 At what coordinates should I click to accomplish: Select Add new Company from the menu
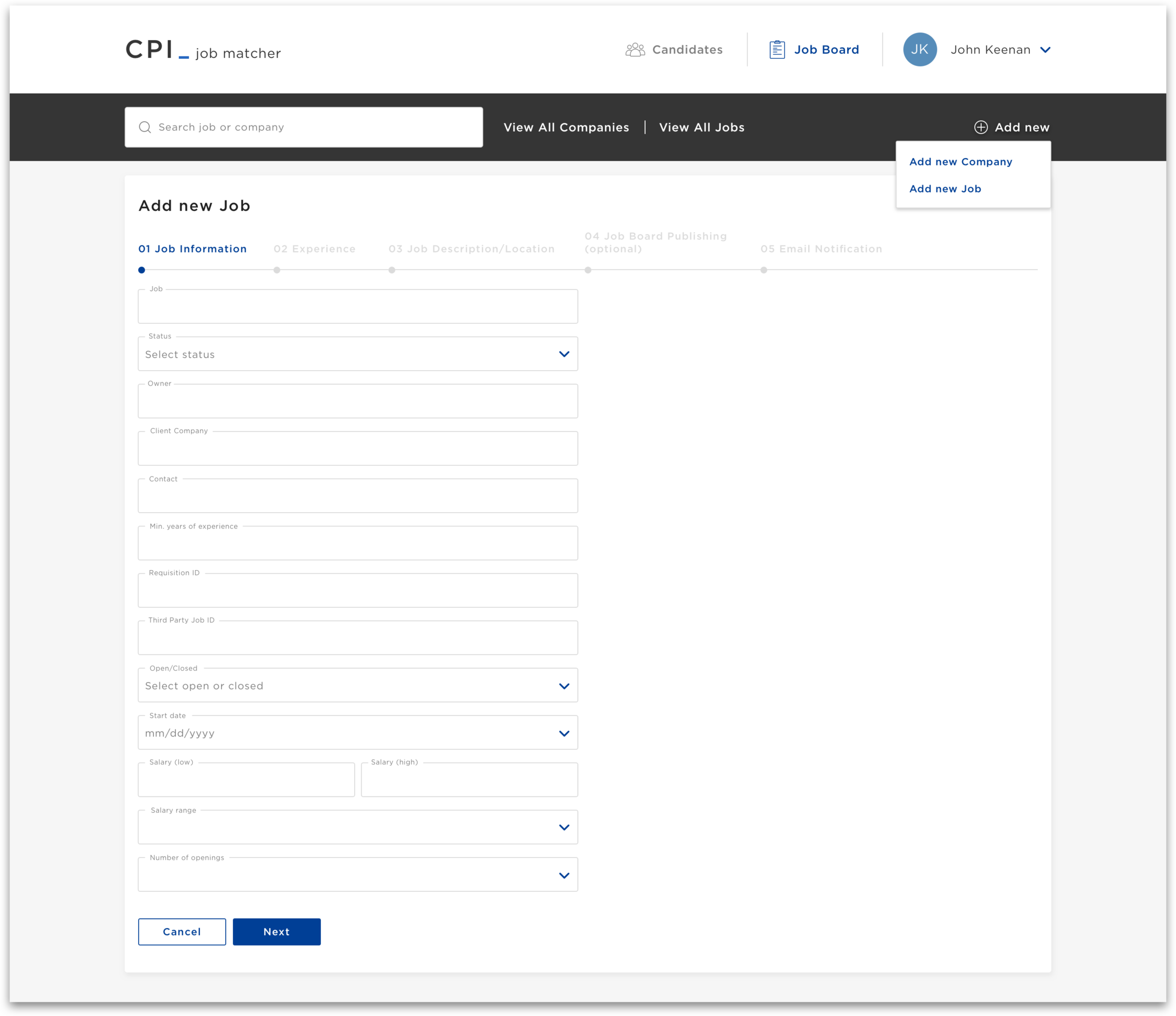click(x=961, y=161)
